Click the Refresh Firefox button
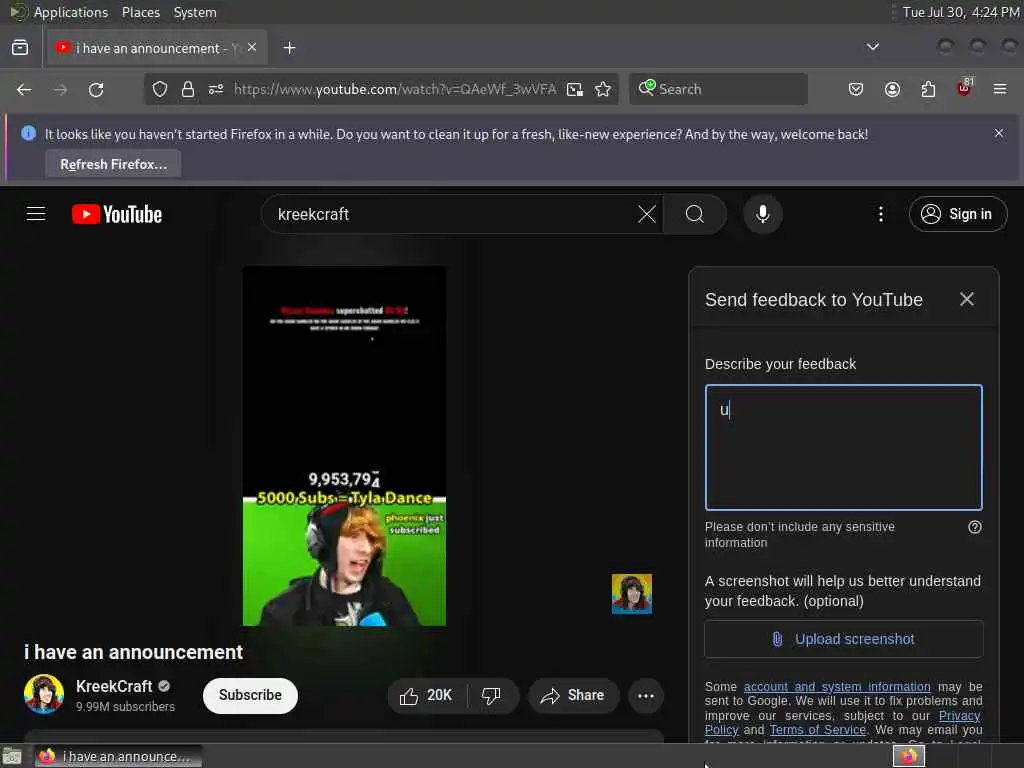Viewport: 1024px width, 768px height. point(113,164)
